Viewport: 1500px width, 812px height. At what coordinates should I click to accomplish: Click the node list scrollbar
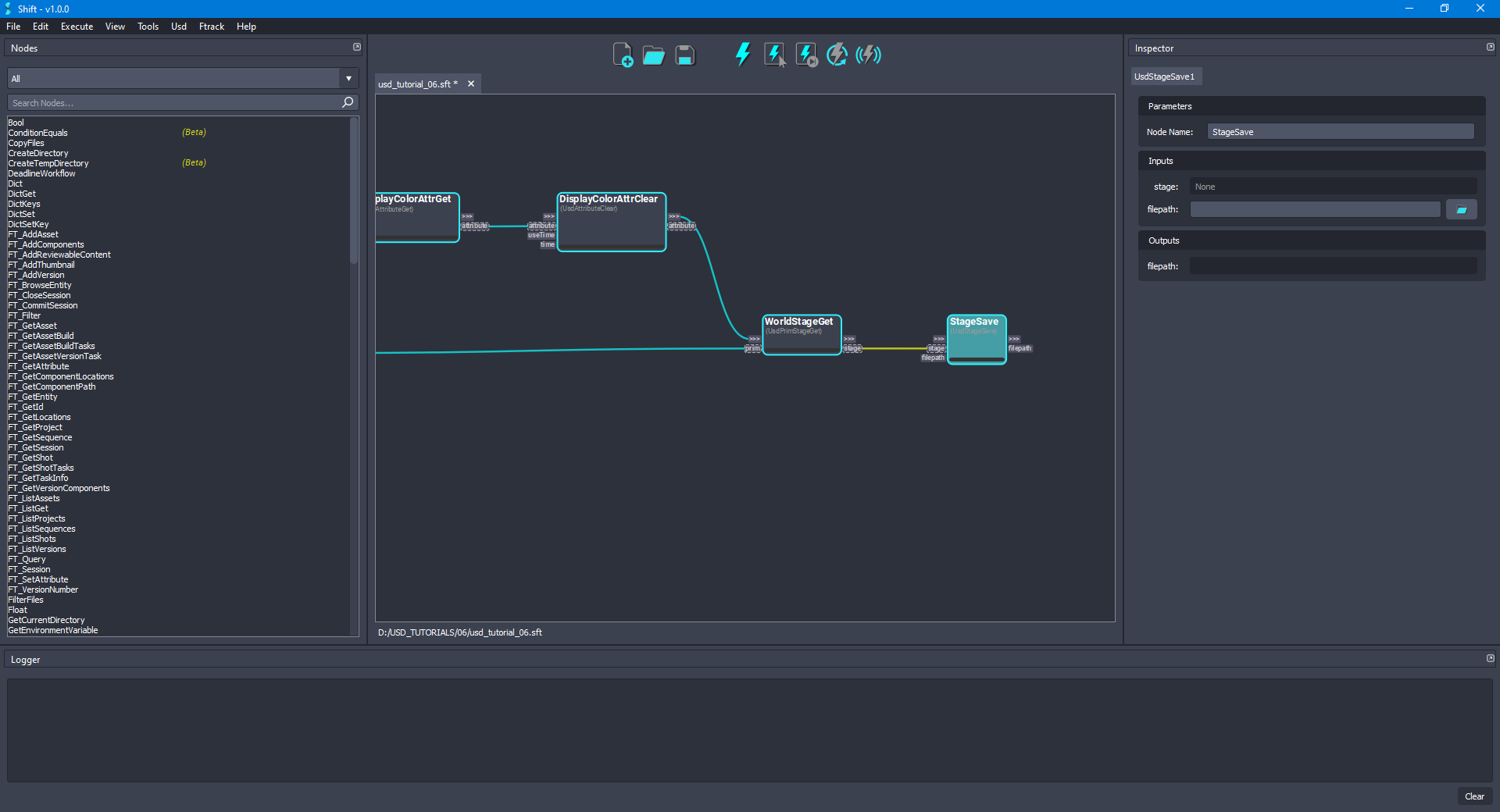click(353, 187)
